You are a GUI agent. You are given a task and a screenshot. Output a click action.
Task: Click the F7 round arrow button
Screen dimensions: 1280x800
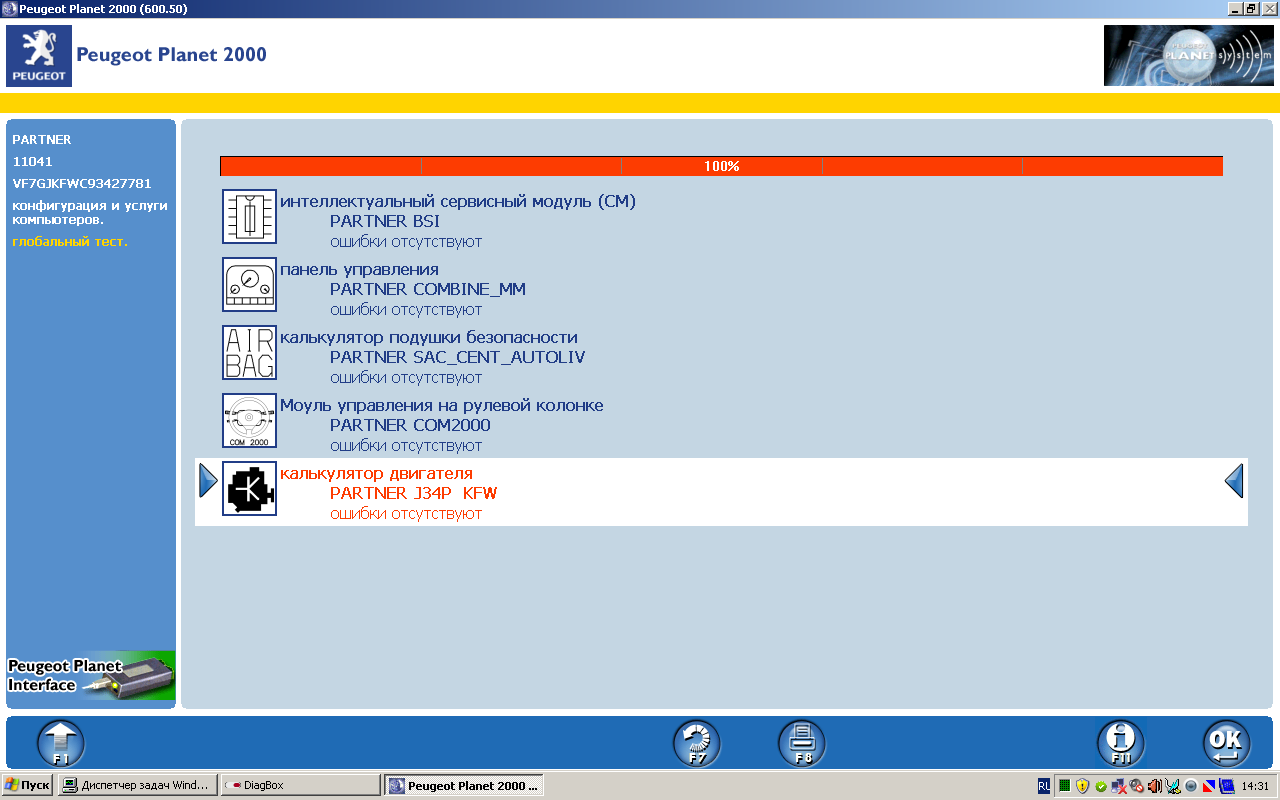[x=696, y=744]
